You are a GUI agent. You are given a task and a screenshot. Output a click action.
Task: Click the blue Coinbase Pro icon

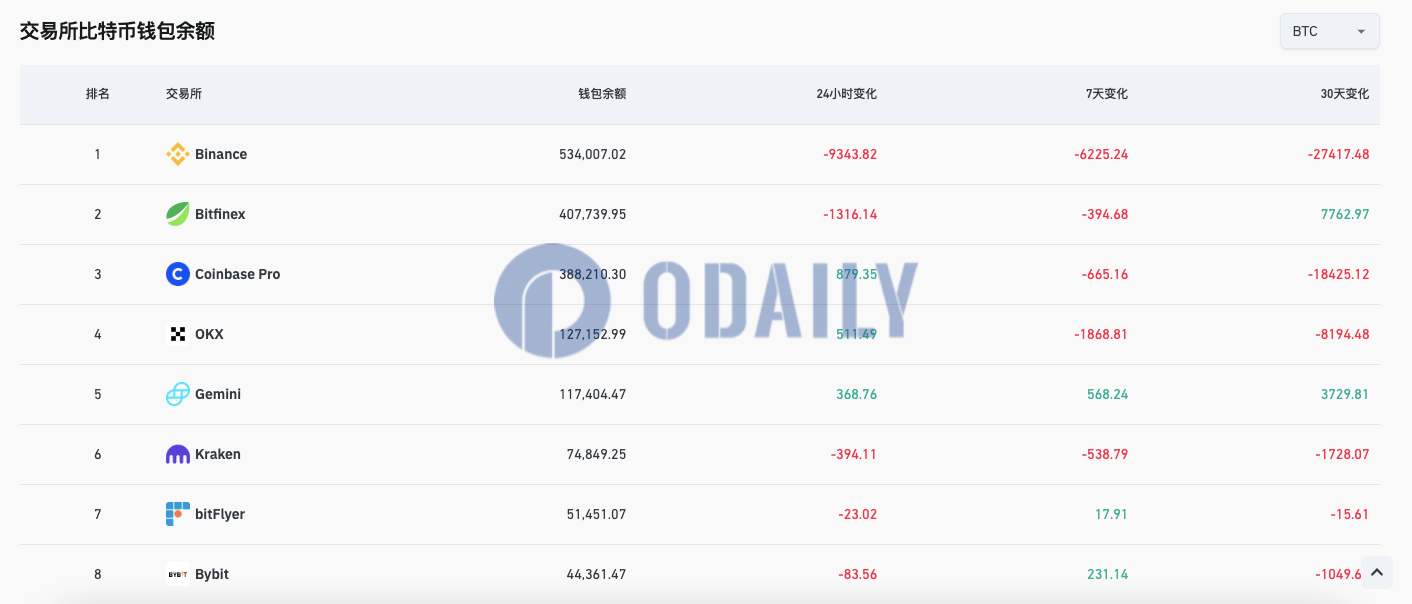(x=177, y=274)
